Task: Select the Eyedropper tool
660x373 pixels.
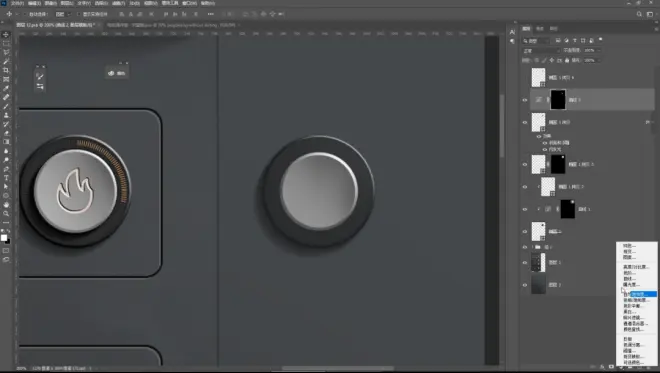Action: [6, 88]
